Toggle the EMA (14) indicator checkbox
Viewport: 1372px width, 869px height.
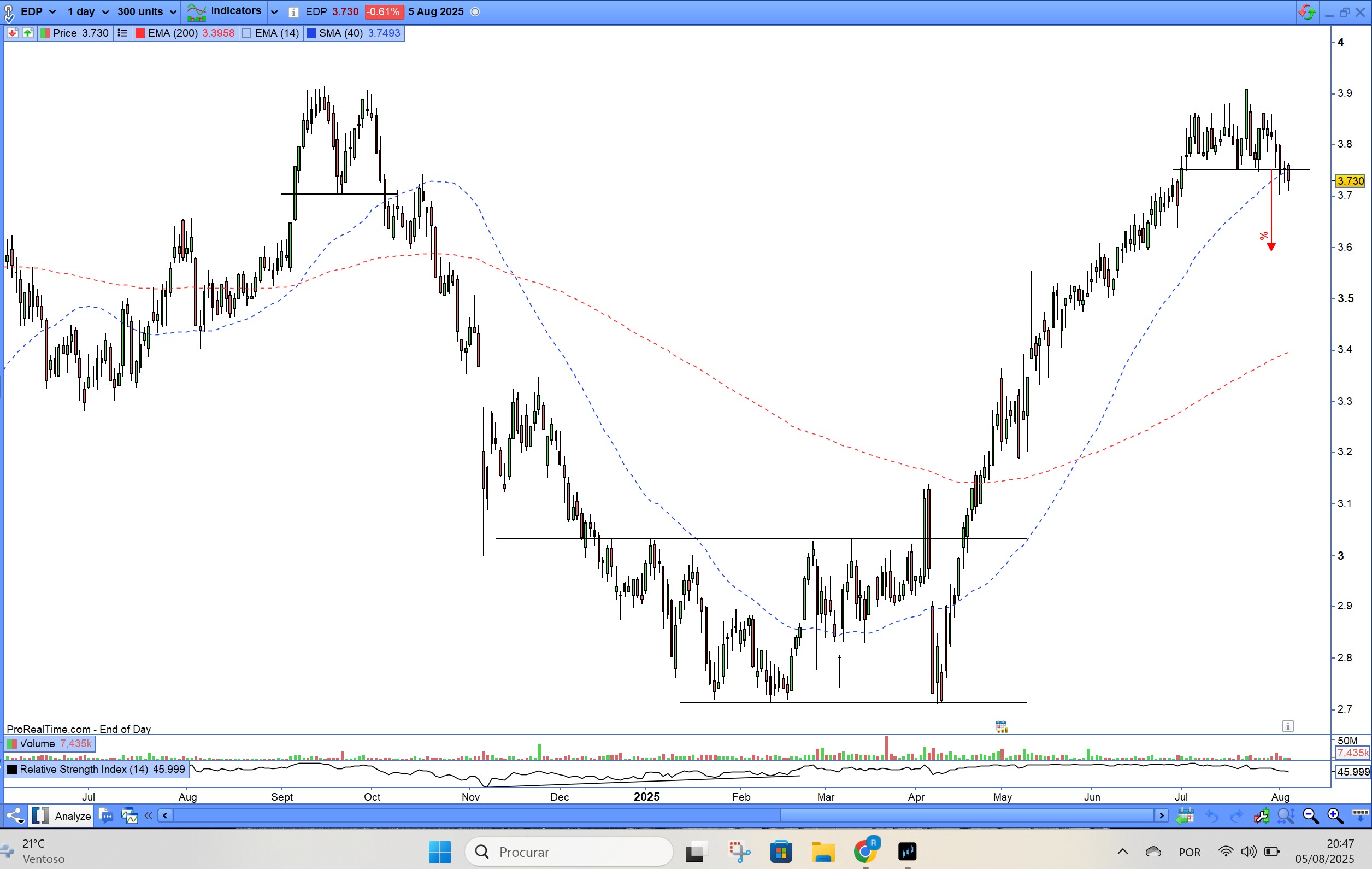pyautogui.click(x=247, y=33)
